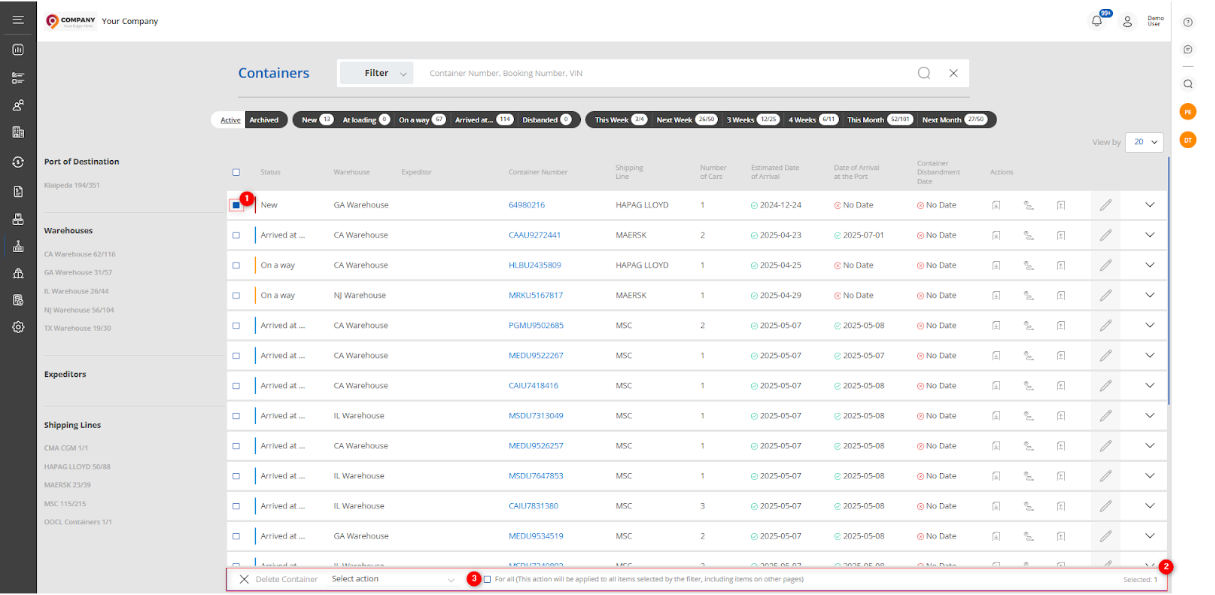Toggle the select-all checkbox in table header

tap(236, 172)
